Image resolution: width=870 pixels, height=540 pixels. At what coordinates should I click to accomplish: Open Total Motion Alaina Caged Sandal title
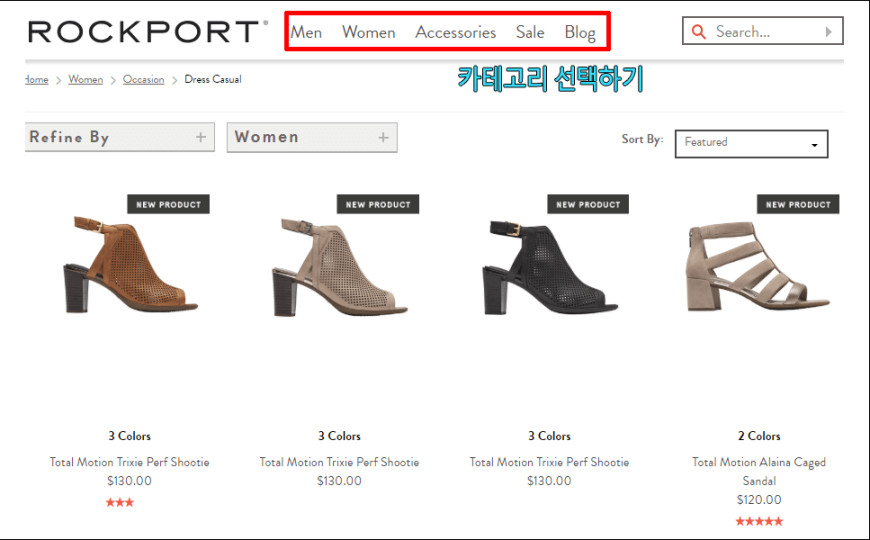click(759, 471)
